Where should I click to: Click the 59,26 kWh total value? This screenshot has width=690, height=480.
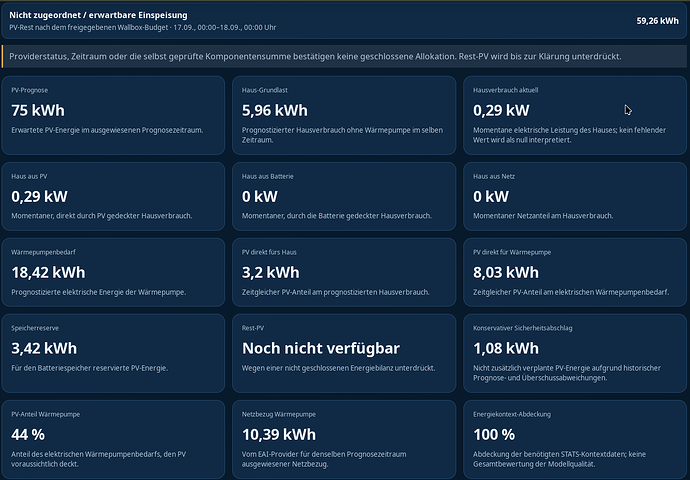pos(657,21)
